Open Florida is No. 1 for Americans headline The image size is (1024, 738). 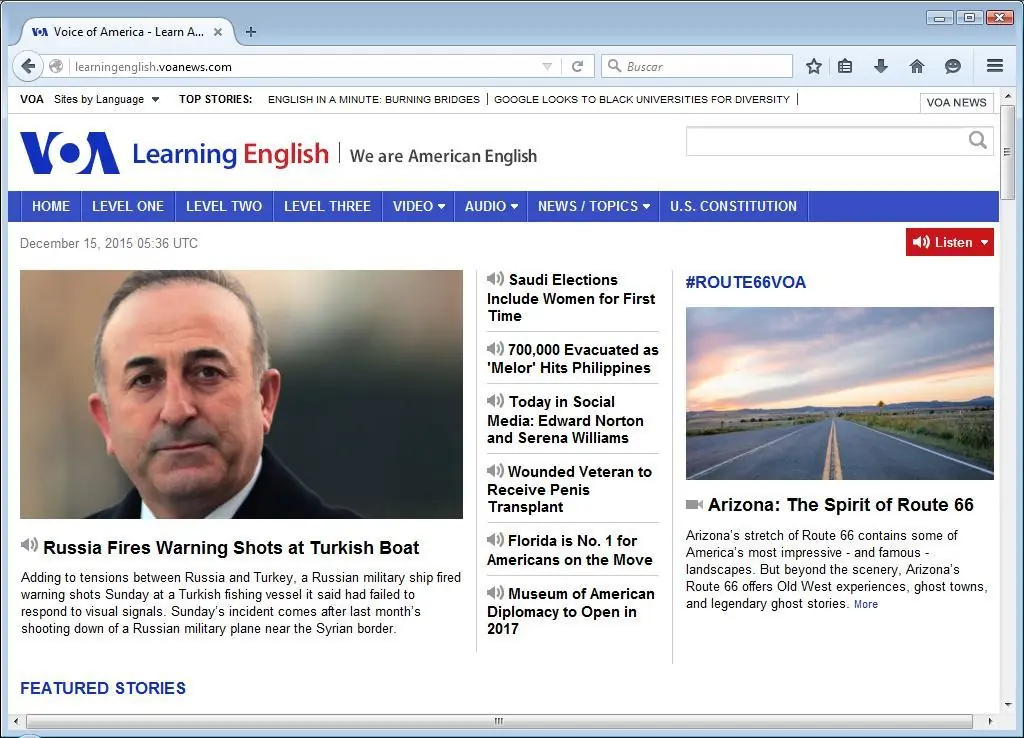[x=570, y=550]
